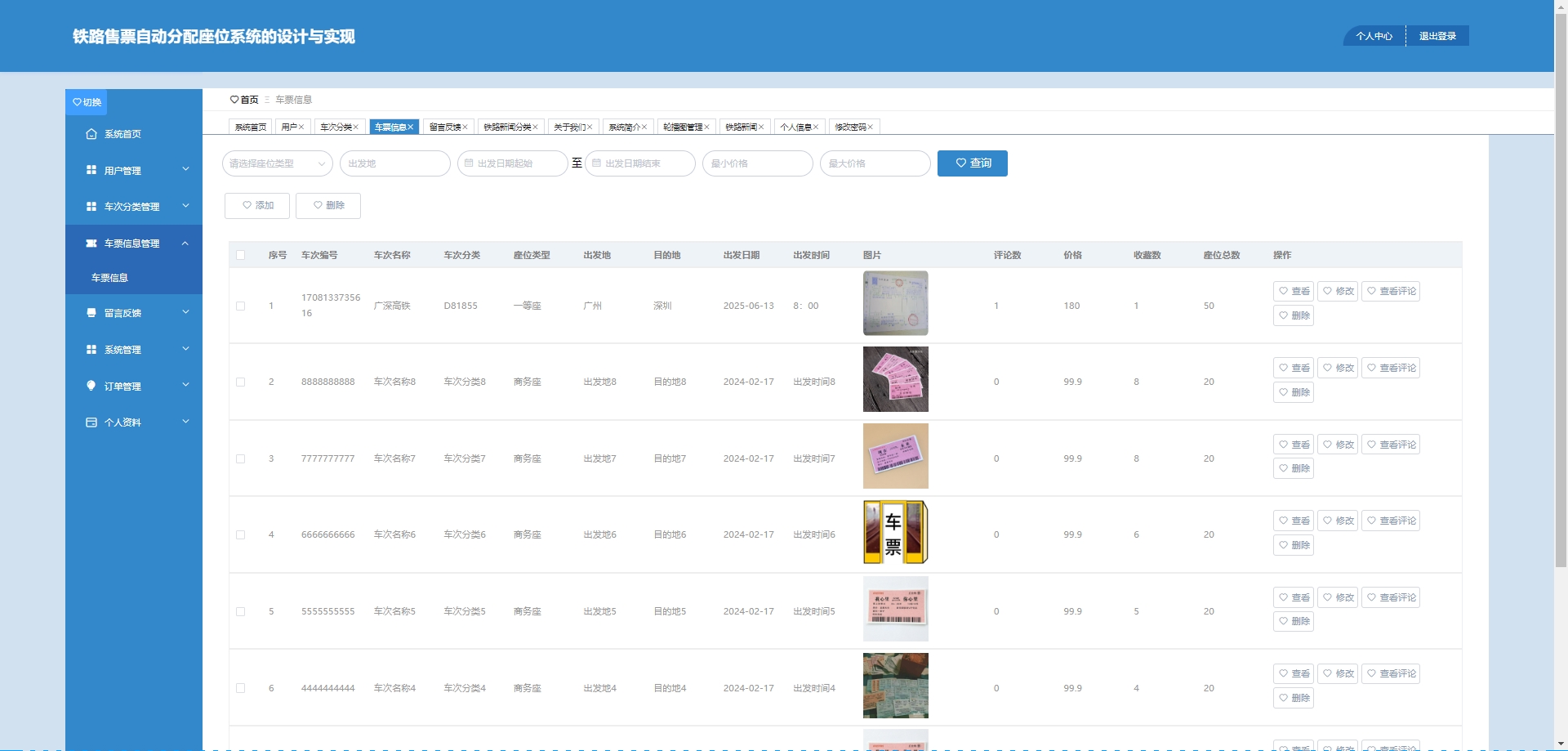Check the row for 广深高铁
The width and height of the screenshot is (1568, 751).
241,306
